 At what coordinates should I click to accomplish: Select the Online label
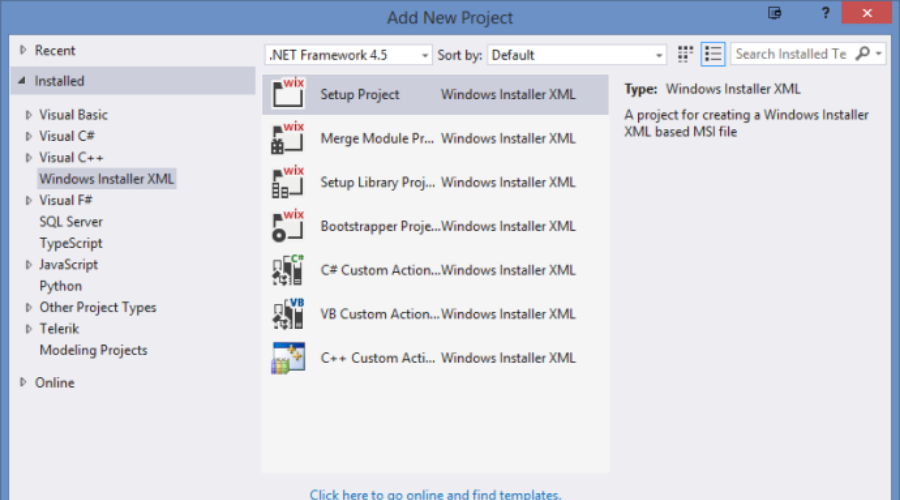55,383
